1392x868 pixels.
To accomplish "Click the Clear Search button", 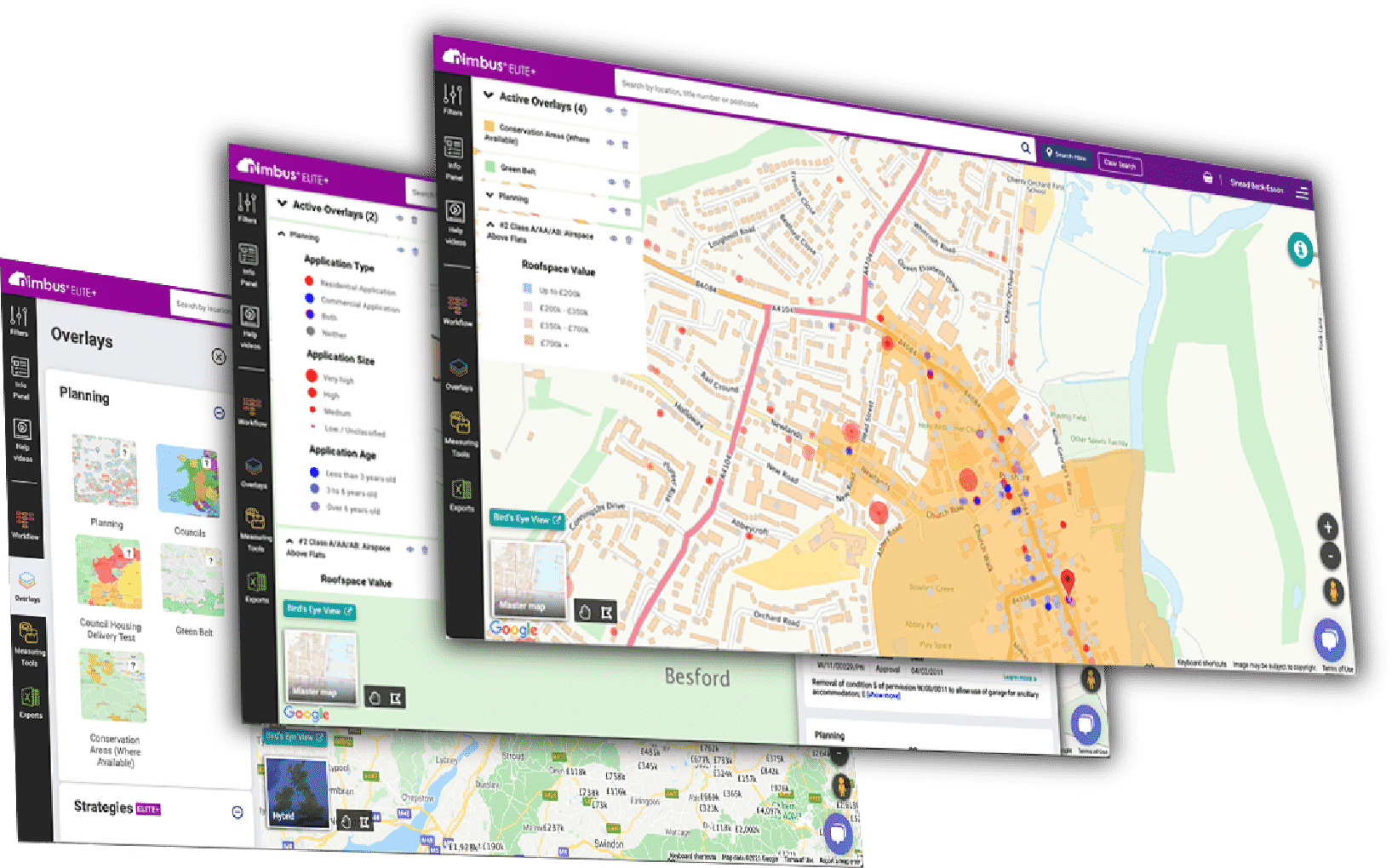I will coord(1120,164).
